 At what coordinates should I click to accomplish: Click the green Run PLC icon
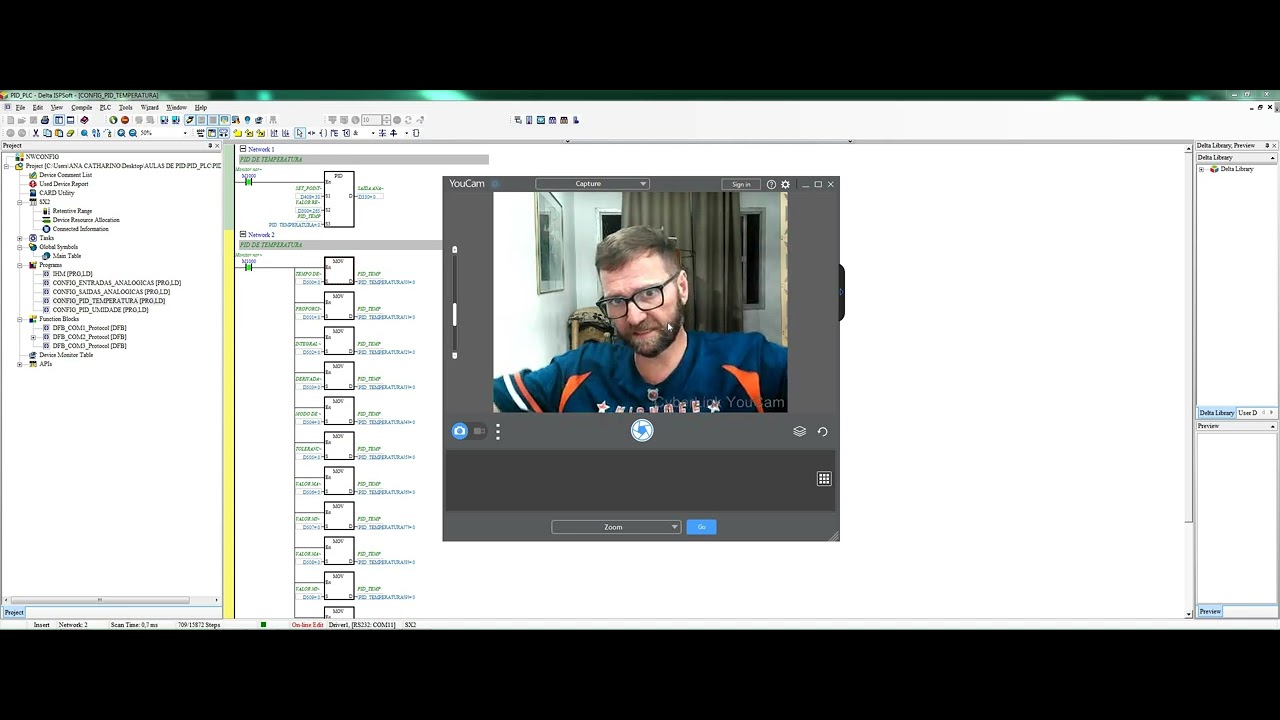113,120
